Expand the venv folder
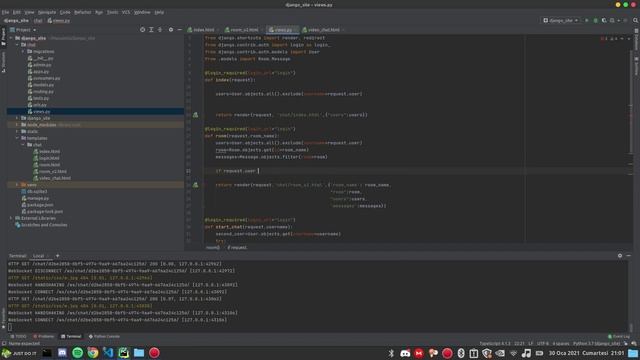This screenshot has height=360, width=640. point(17,184)
